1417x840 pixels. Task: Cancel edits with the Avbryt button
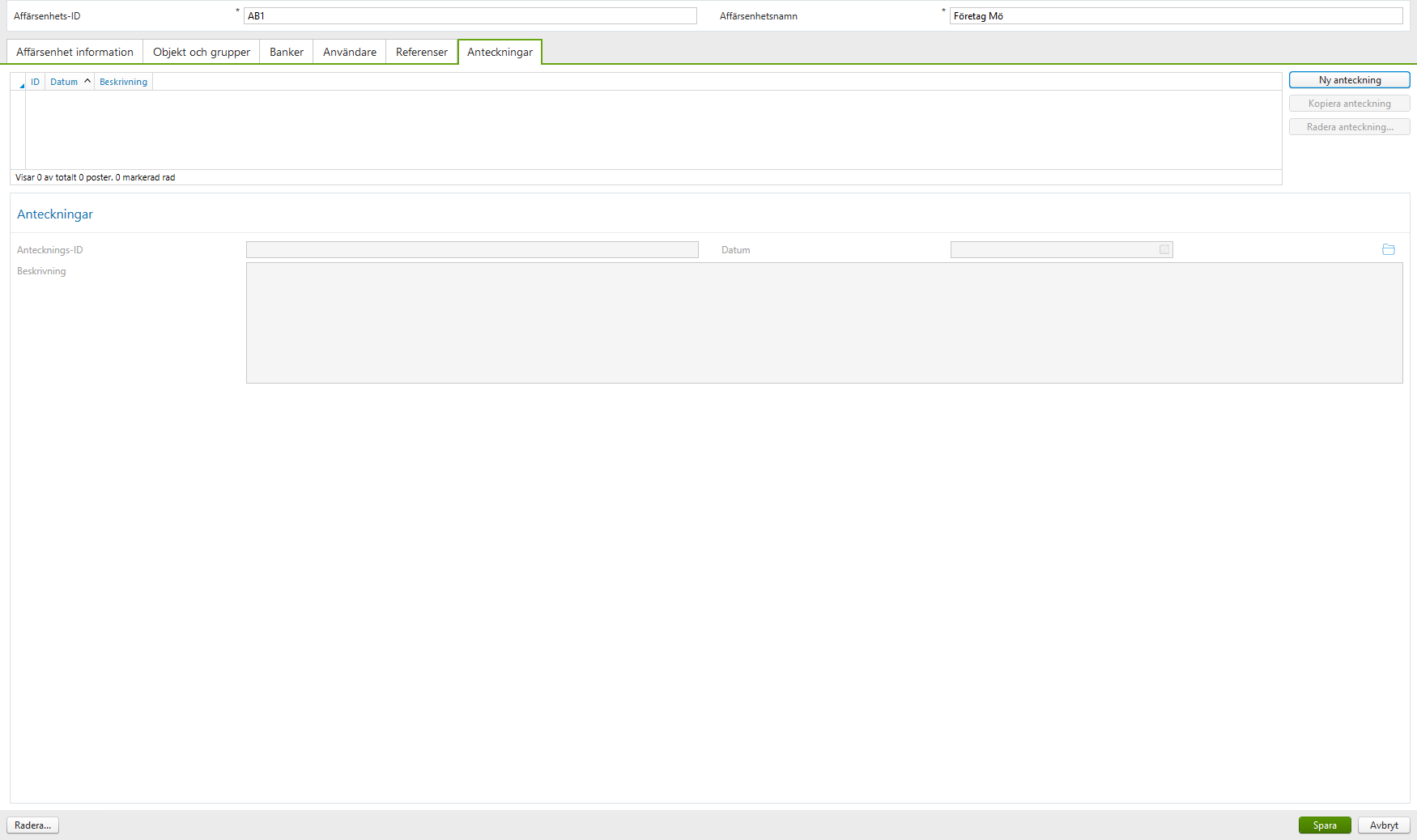1383,825
